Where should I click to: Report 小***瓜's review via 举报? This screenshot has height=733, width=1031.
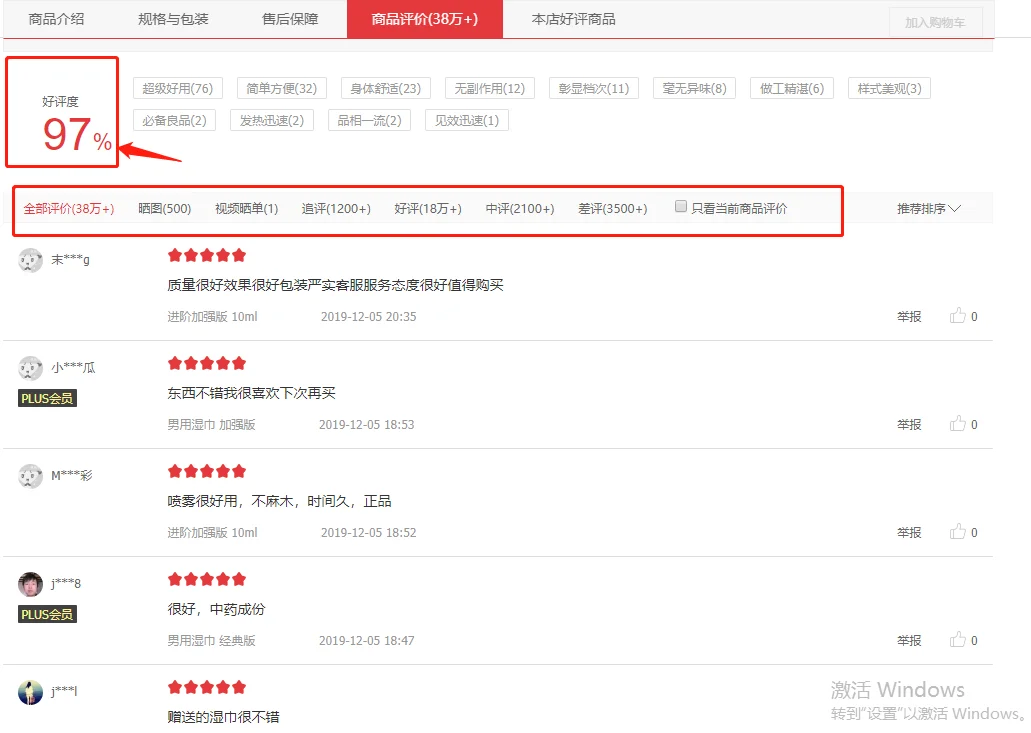pos(909,425)
